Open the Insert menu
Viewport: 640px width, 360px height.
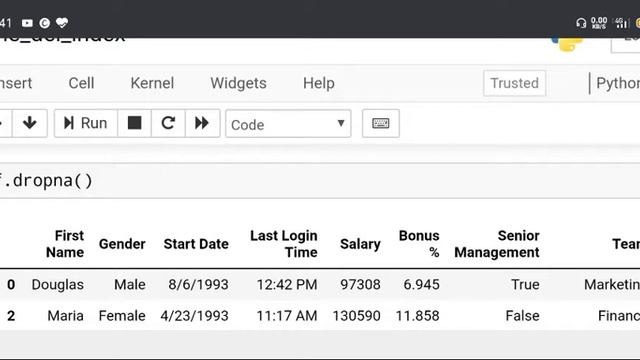coord(16,83)
